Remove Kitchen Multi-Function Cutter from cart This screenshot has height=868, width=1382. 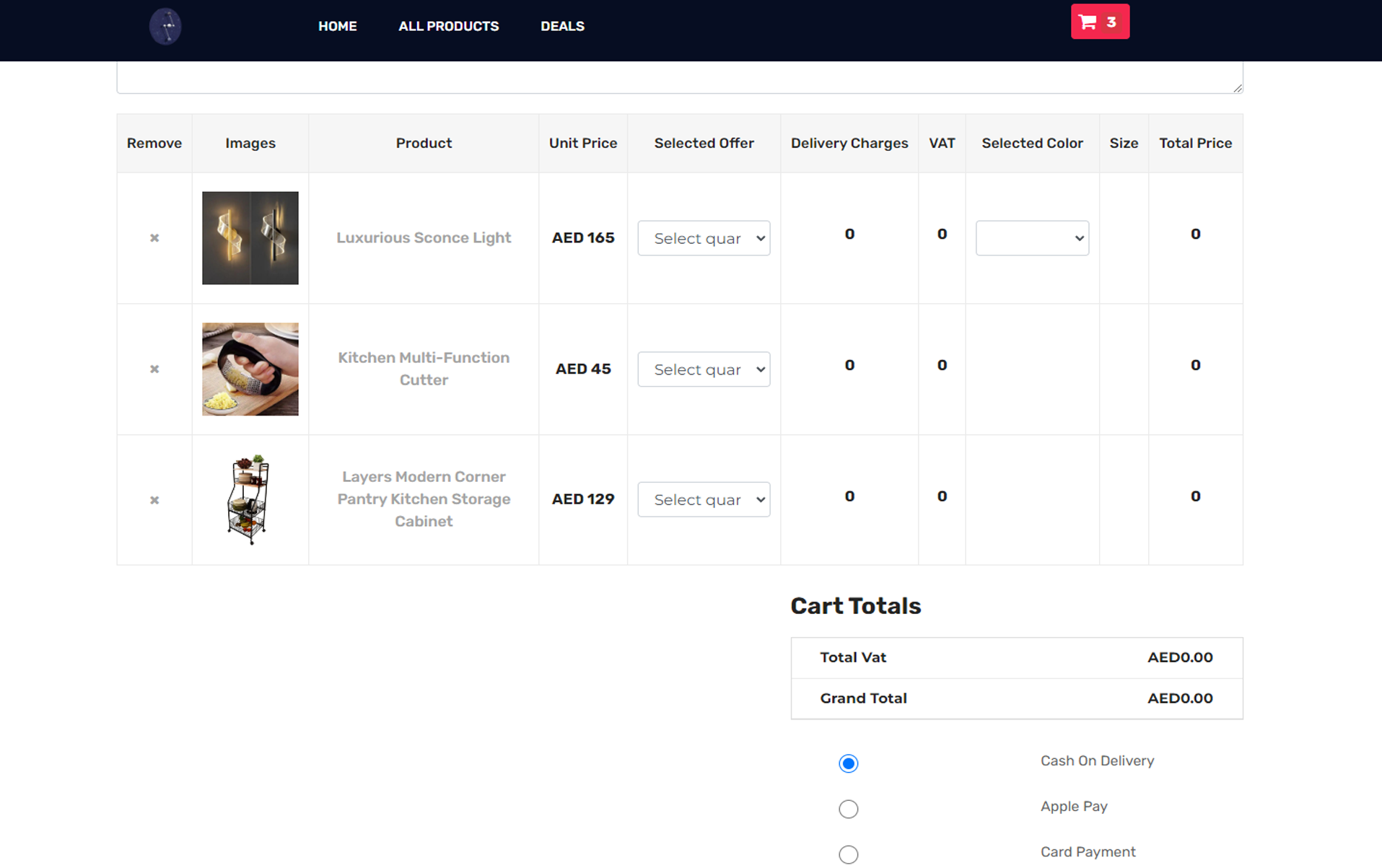[154, 369]
